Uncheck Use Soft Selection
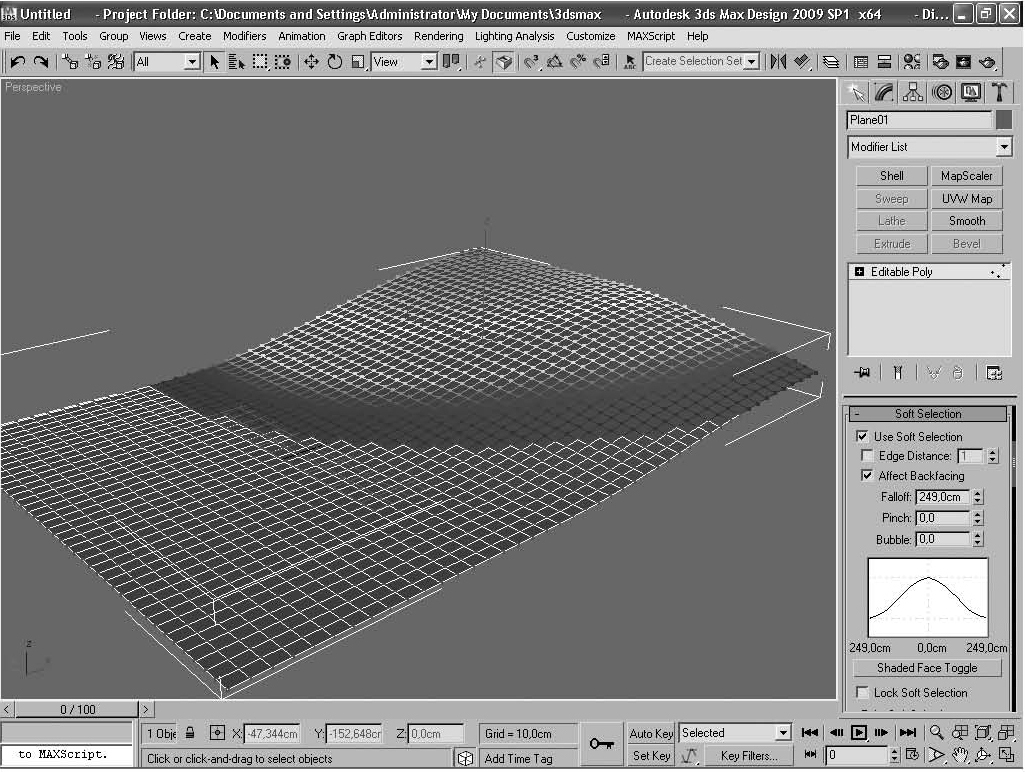Screen dimensions: 1025x772 pyautogui.click(x=863, y=437)
